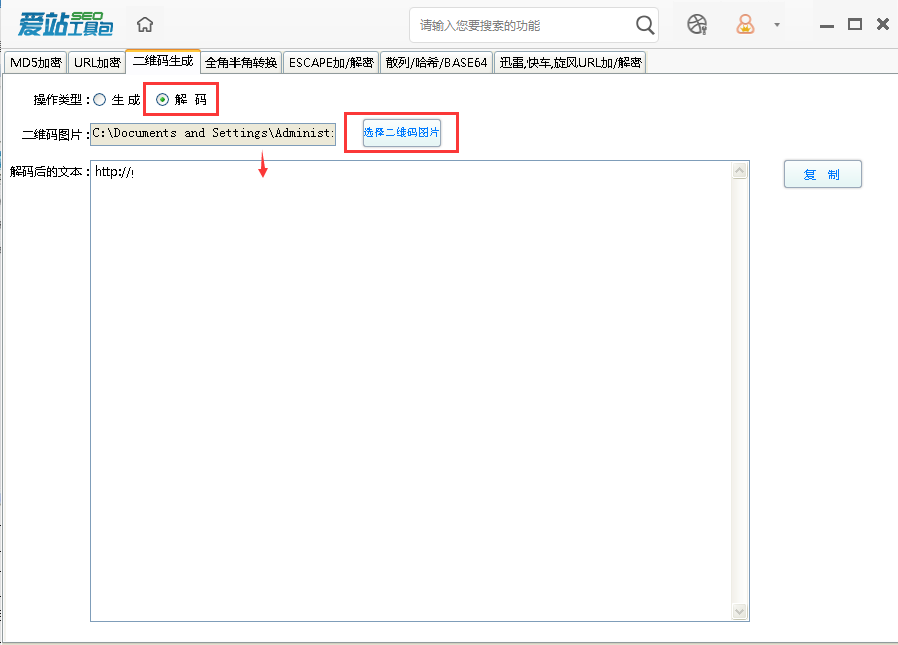The width and height of the screenshot is (898, 645).
Task: Switch to the ESCAPE加/解密 tab
Action: [328, 61]
